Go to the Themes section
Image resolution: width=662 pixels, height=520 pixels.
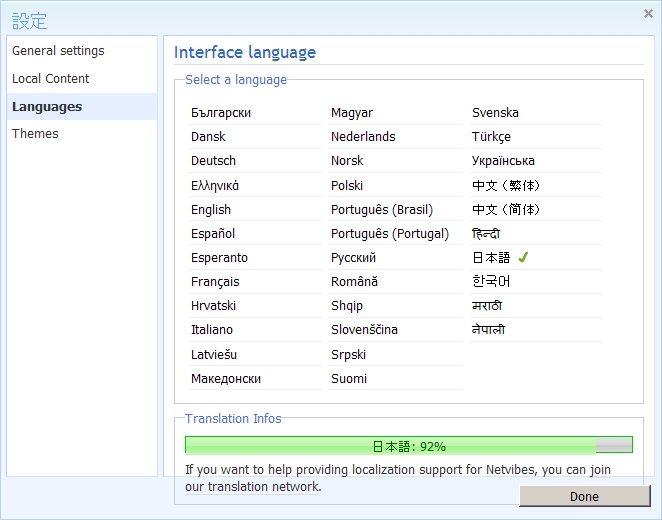35,134
